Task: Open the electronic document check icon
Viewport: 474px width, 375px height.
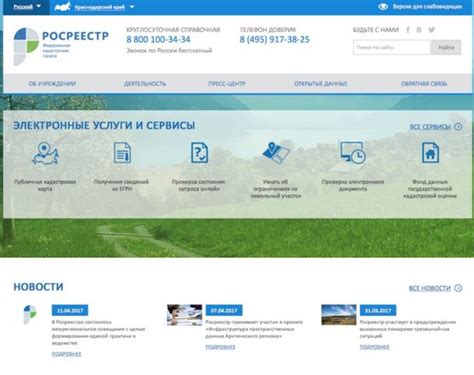Action: pyautogui.click(x=353, y=153)
